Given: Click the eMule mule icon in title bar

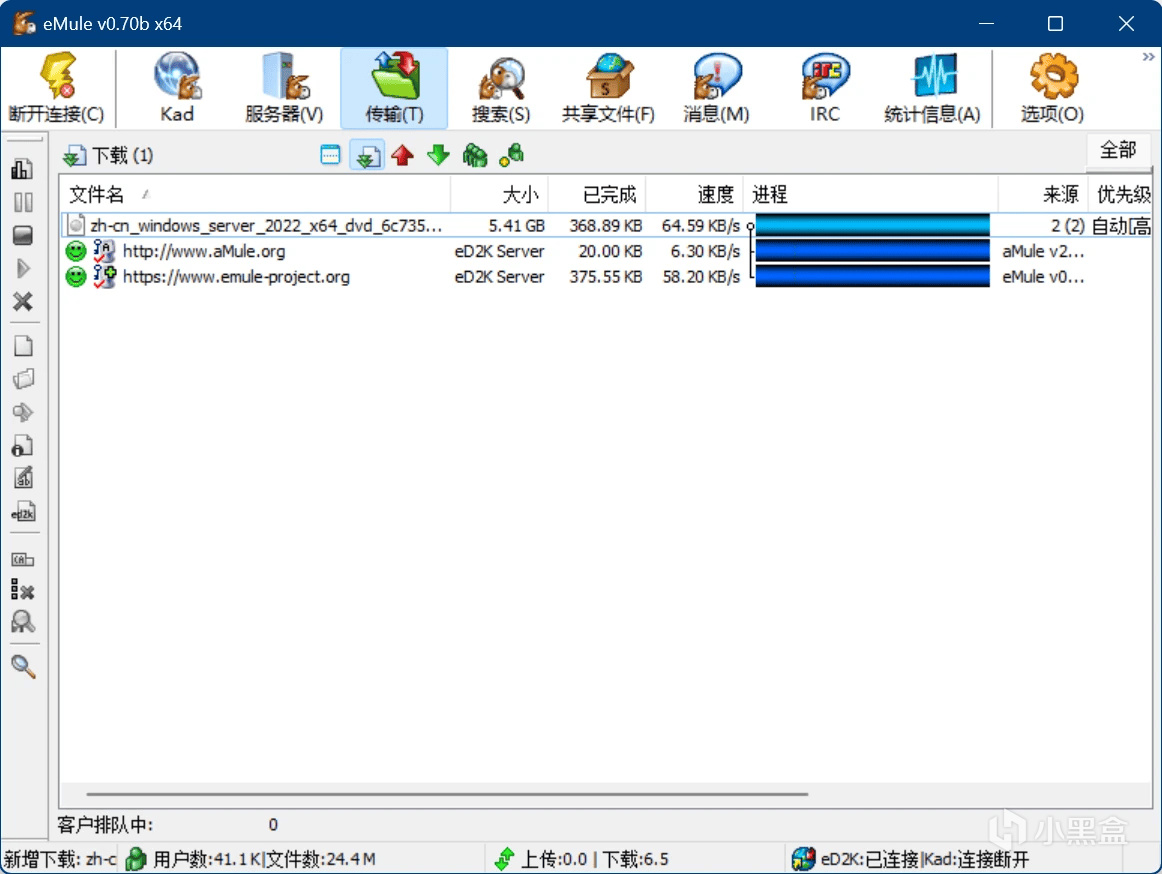Looking at the screenshot, I should [24, 23].
